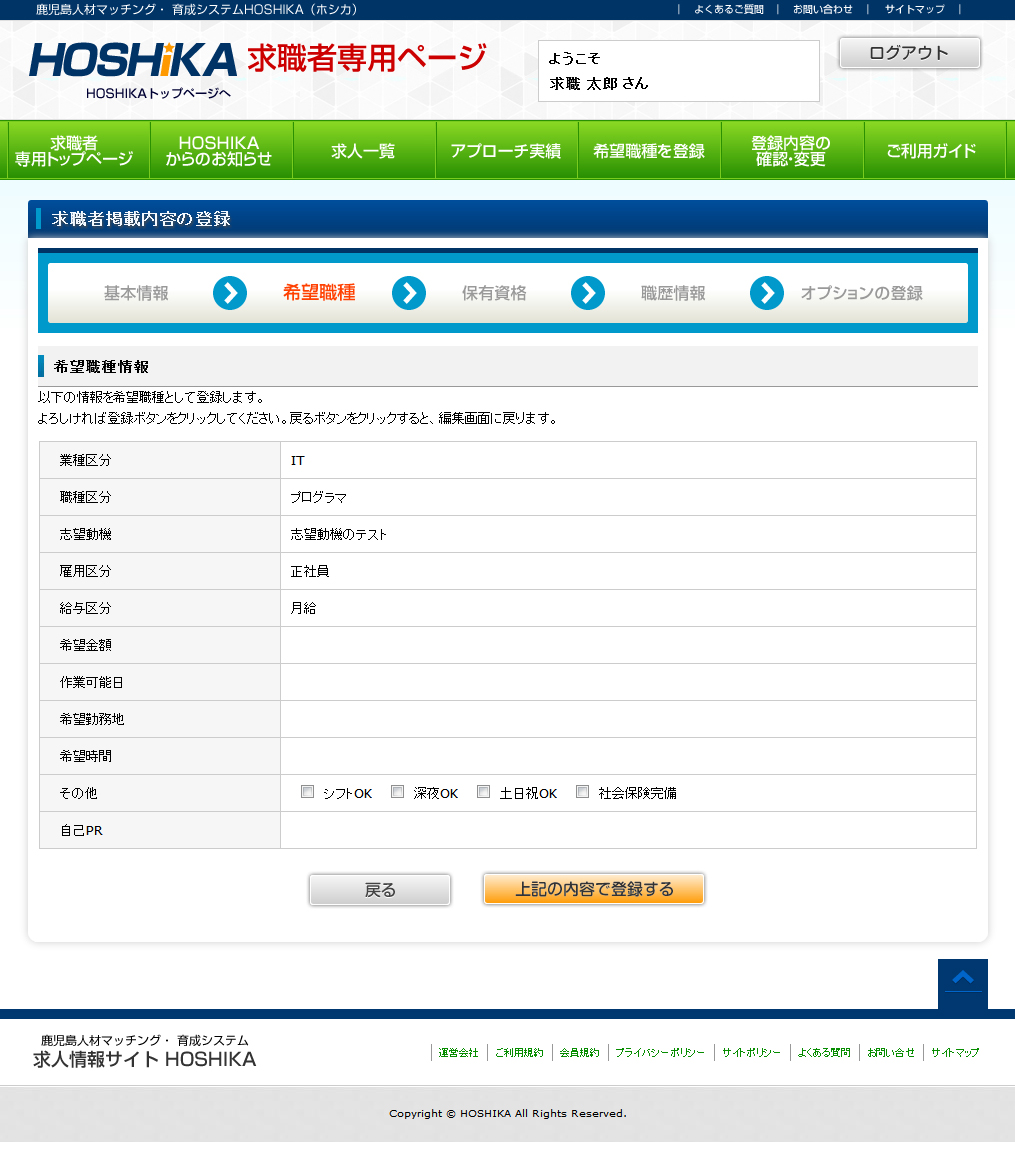The width and height of the screenshot is (1015, 1158).
Task: Open the プライバシーポリシー footer link
Action: tap(659, 1053)
